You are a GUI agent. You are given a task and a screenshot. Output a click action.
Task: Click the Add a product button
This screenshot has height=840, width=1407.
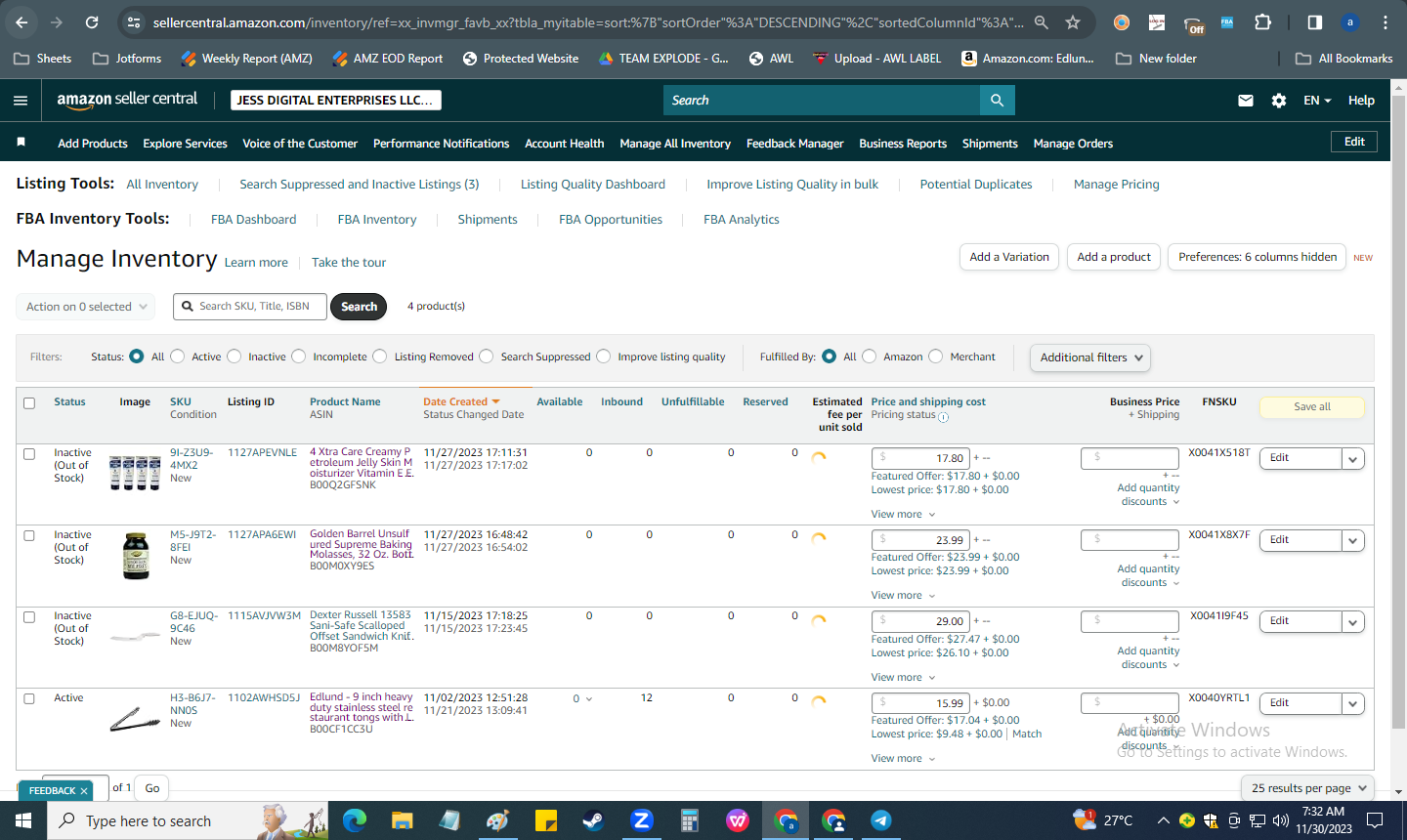tap(1114, 257)
